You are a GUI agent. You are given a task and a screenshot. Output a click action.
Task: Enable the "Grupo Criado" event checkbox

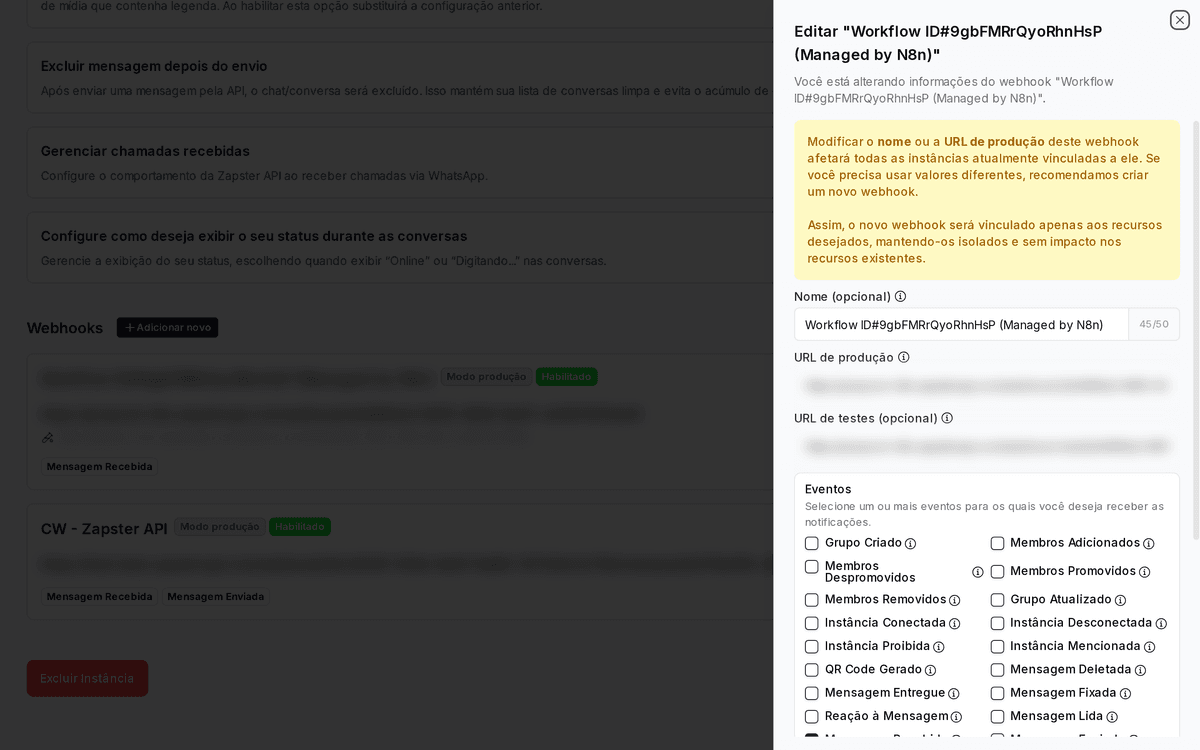pyautogui.click(x=811, y=543)
